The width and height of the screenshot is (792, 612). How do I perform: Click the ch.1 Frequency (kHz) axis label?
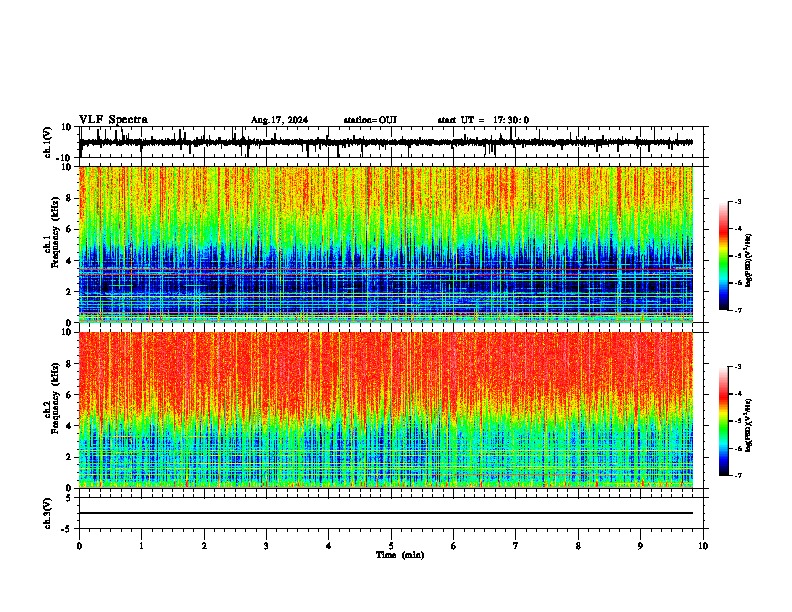click(x=52, y=232)
